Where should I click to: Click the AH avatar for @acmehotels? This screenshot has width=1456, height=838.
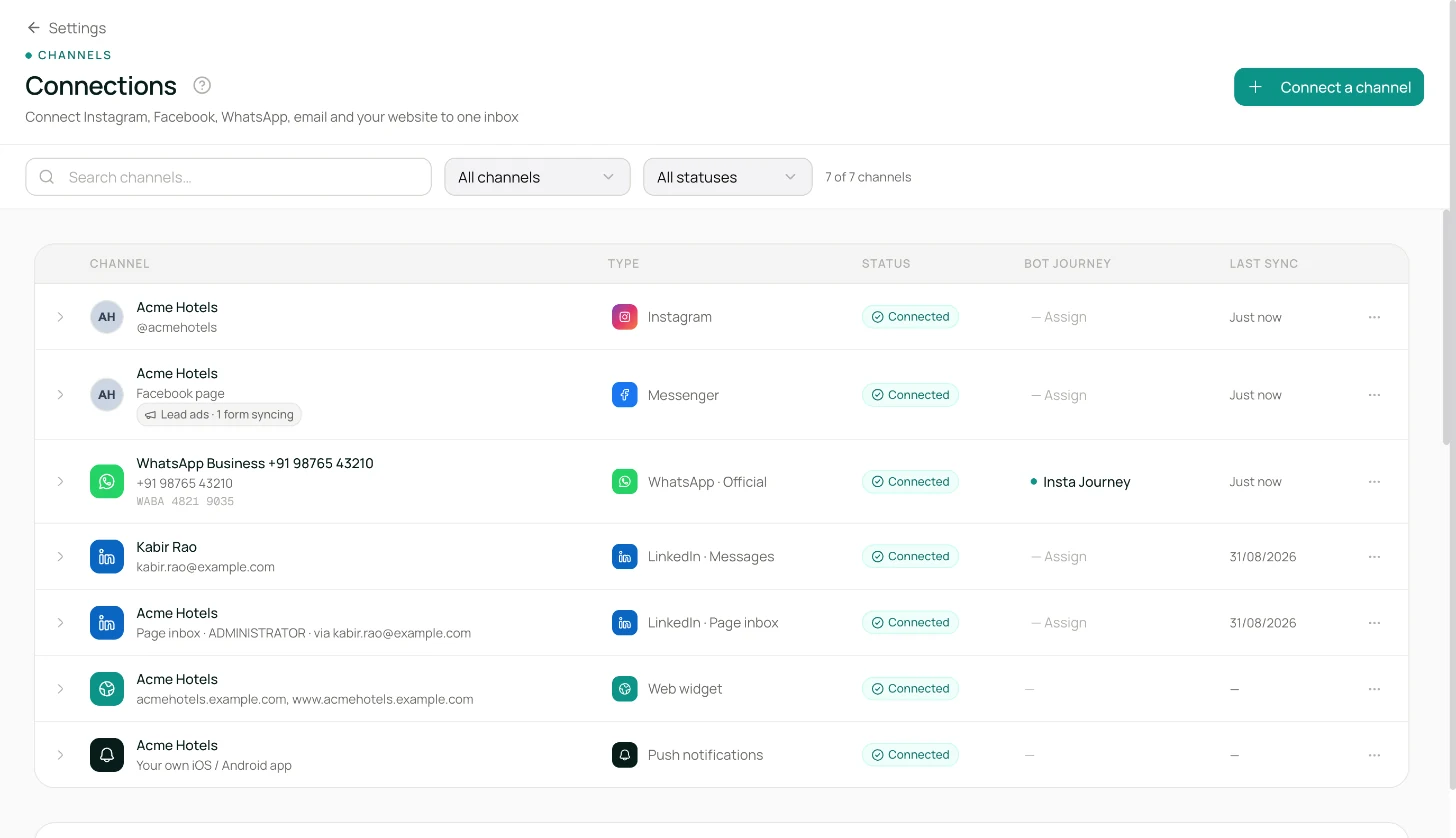107,317
